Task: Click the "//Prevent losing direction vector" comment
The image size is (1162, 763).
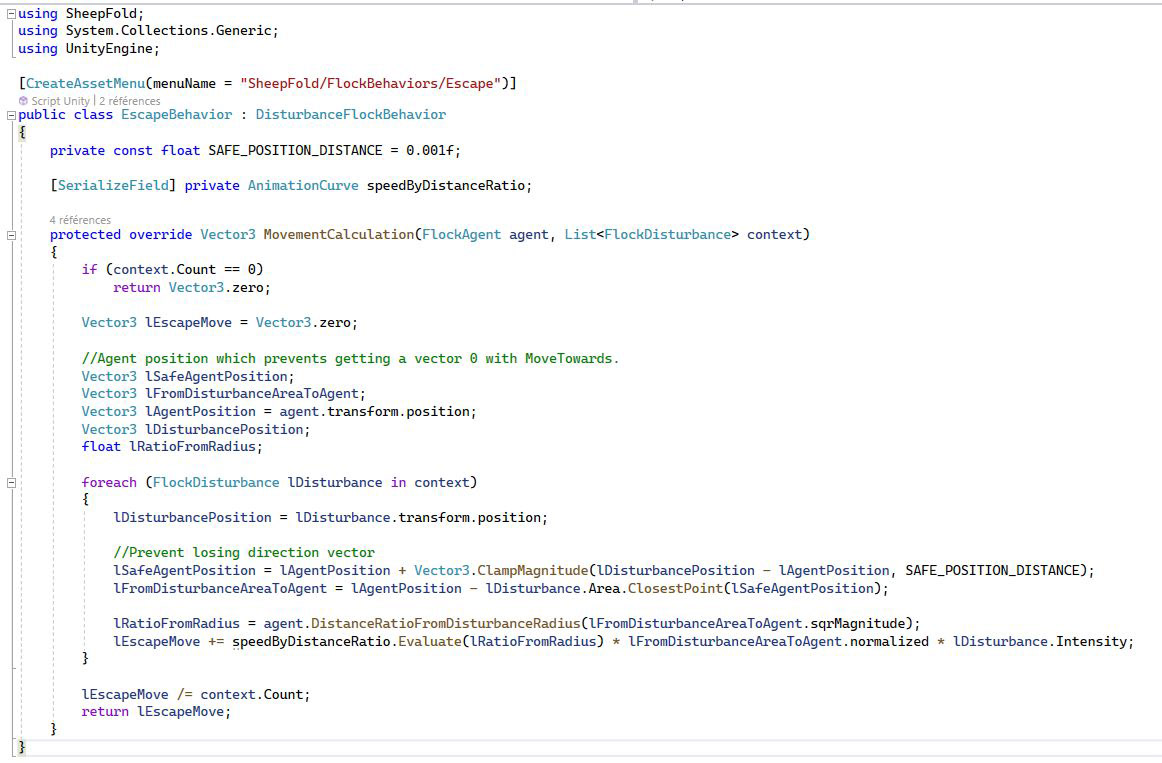Action: pos(244,553)
